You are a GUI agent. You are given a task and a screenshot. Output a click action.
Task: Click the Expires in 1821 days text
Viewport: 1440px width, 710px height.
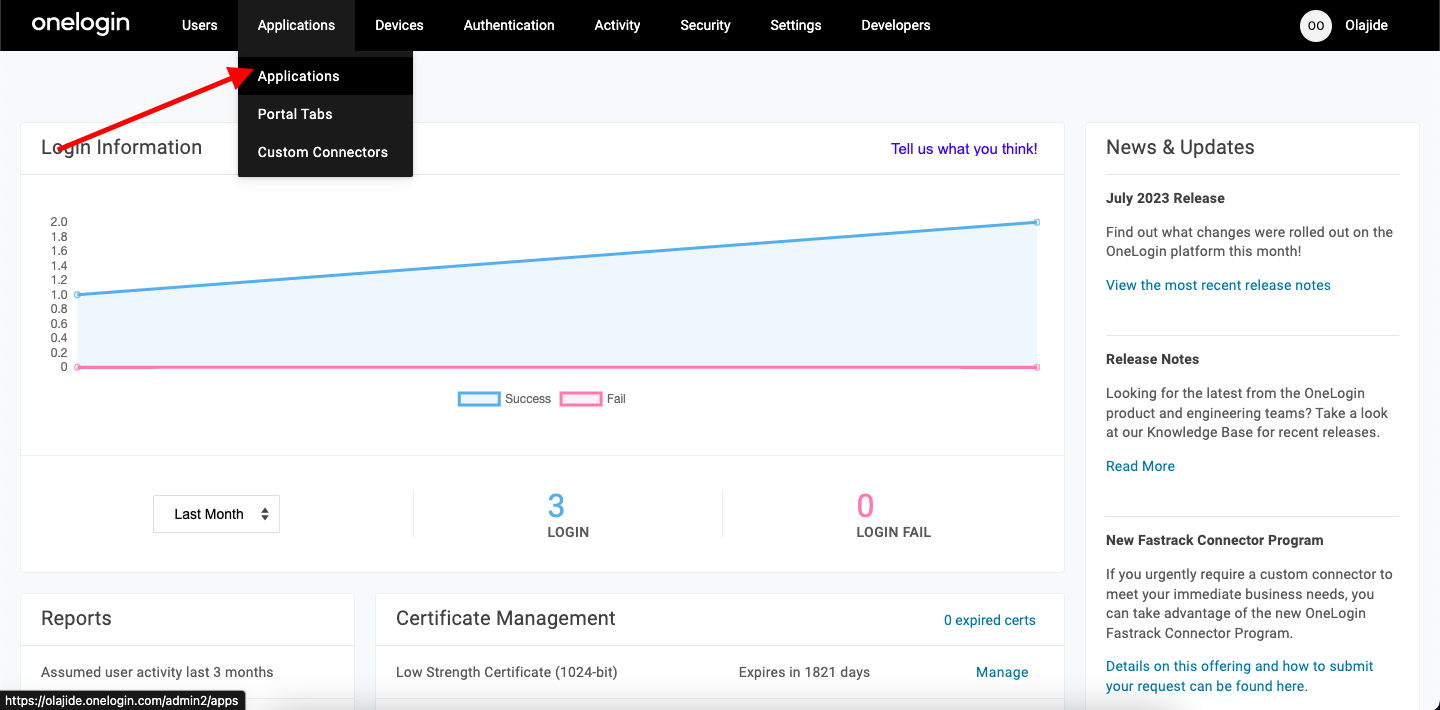click(x=805, y=672)
